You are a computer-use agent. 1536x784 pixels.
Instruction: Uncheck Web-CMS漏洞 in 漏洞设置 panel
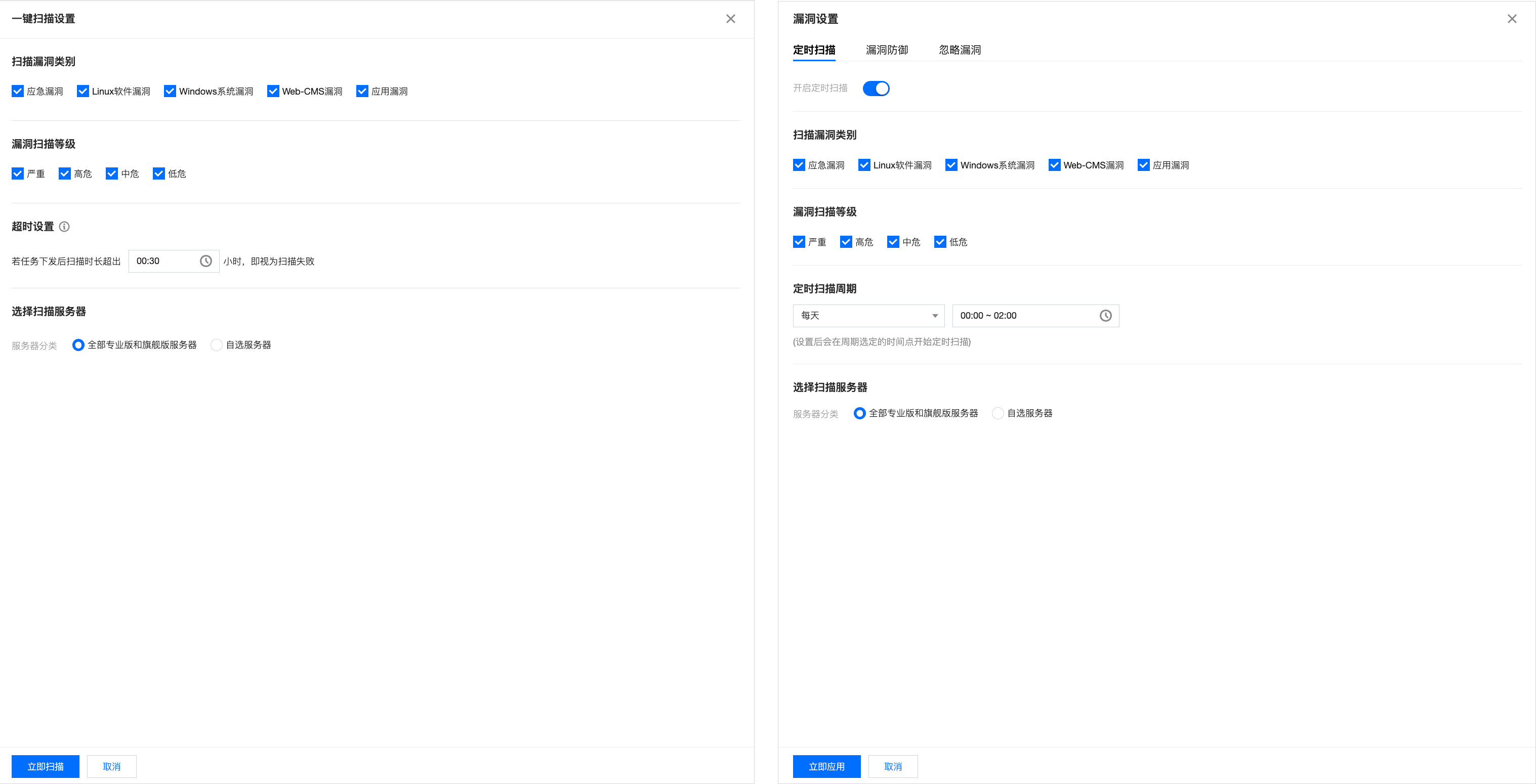pyautogui.click(x=1054, y=165)
